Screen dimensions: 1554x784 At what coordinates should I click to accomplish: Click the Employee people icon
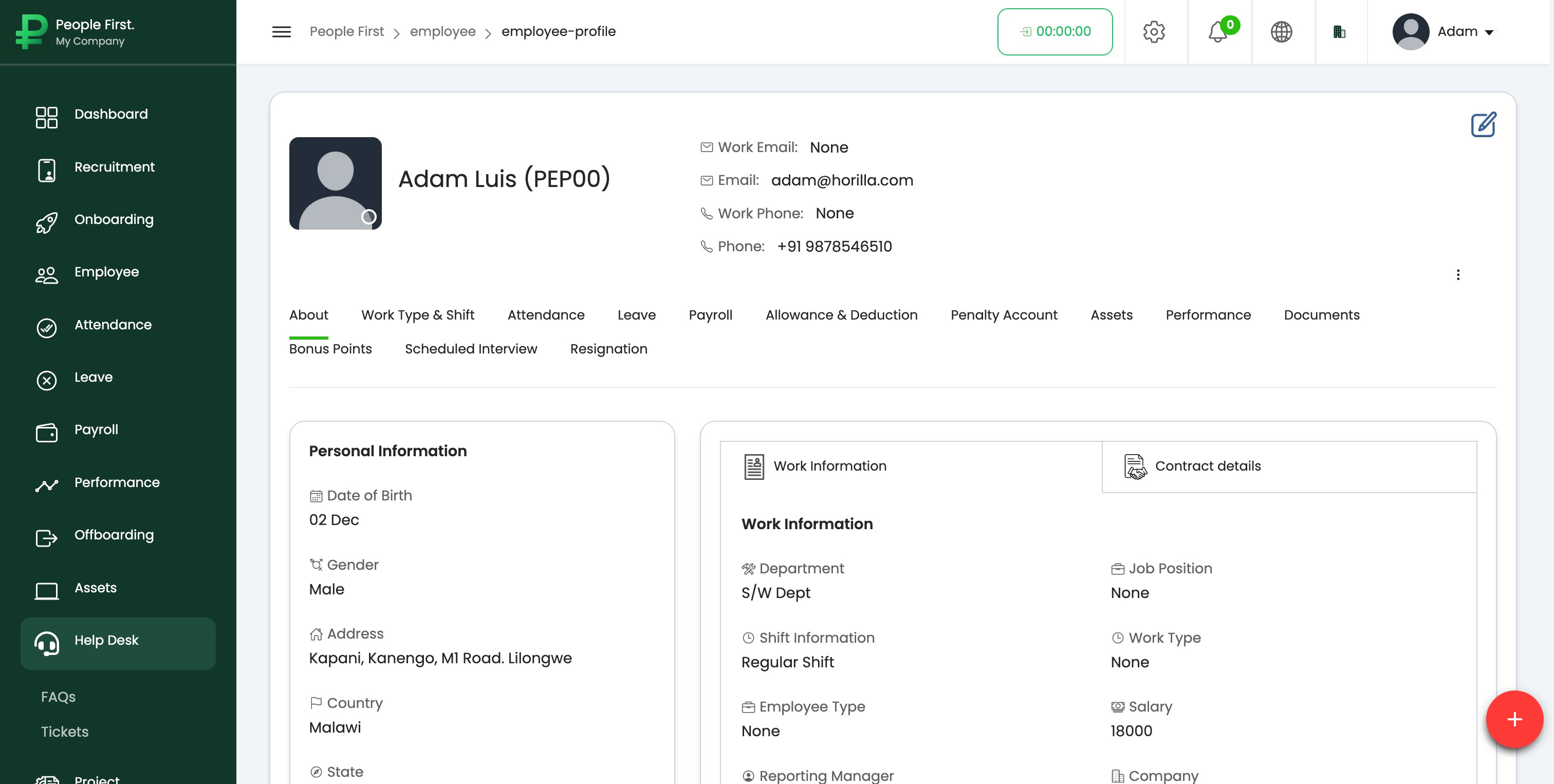point(46,275)
